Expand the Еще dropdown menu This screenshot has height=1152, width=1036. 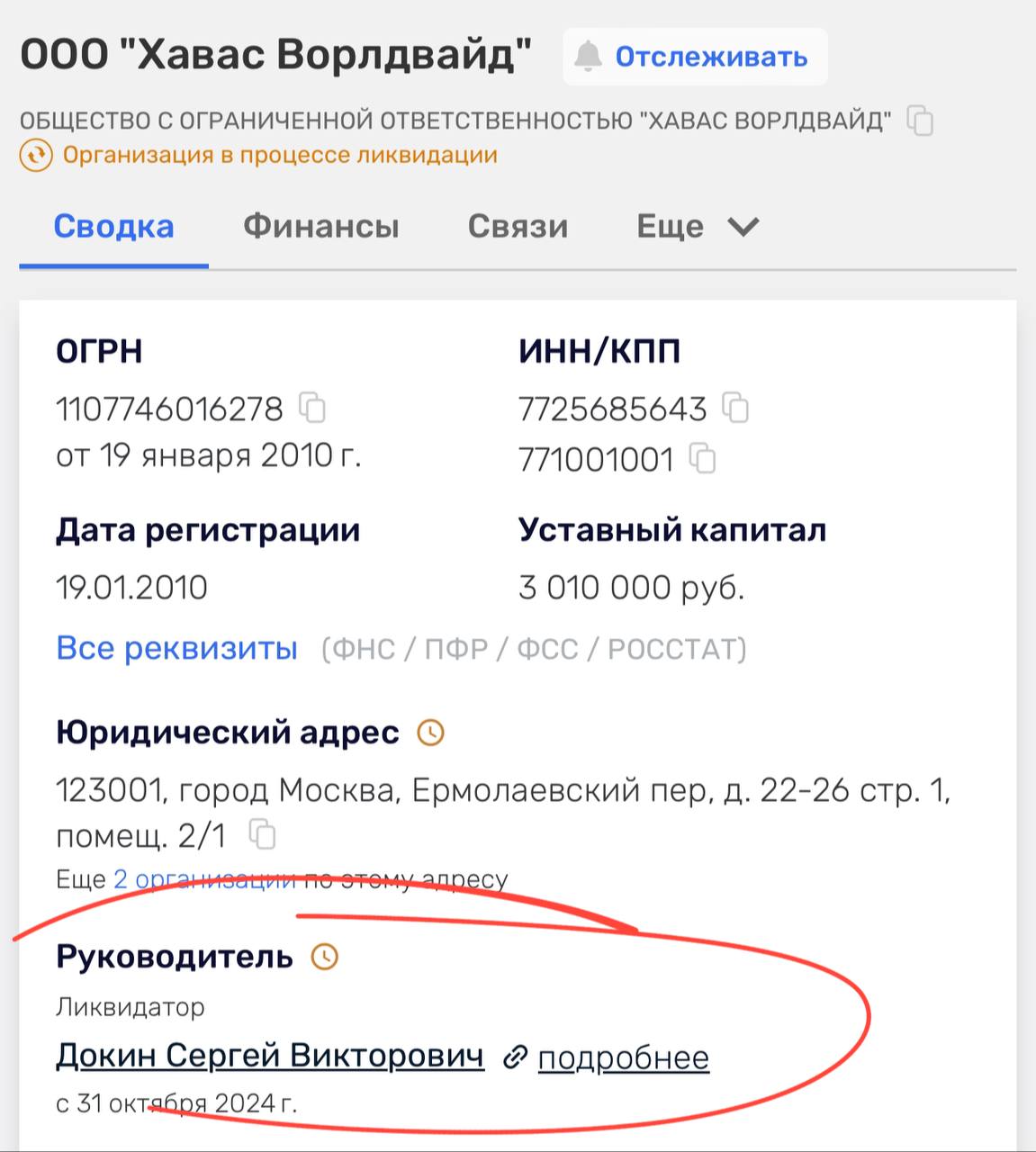tap(698, 226)
